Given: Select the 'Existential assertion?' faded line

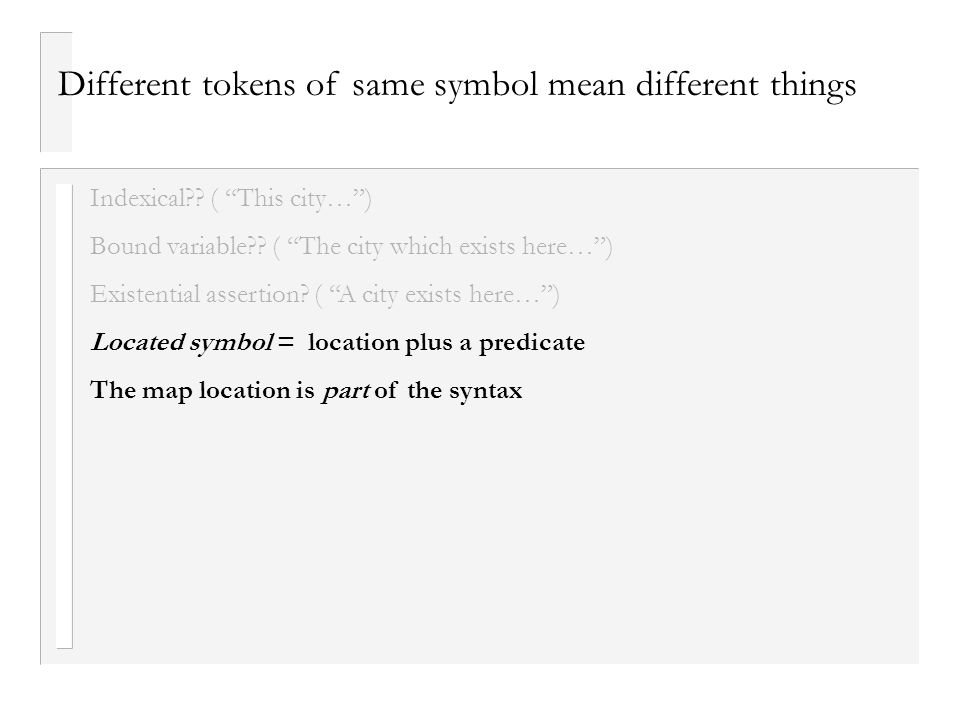Looking at the screenshot, I should coord(325,294).
